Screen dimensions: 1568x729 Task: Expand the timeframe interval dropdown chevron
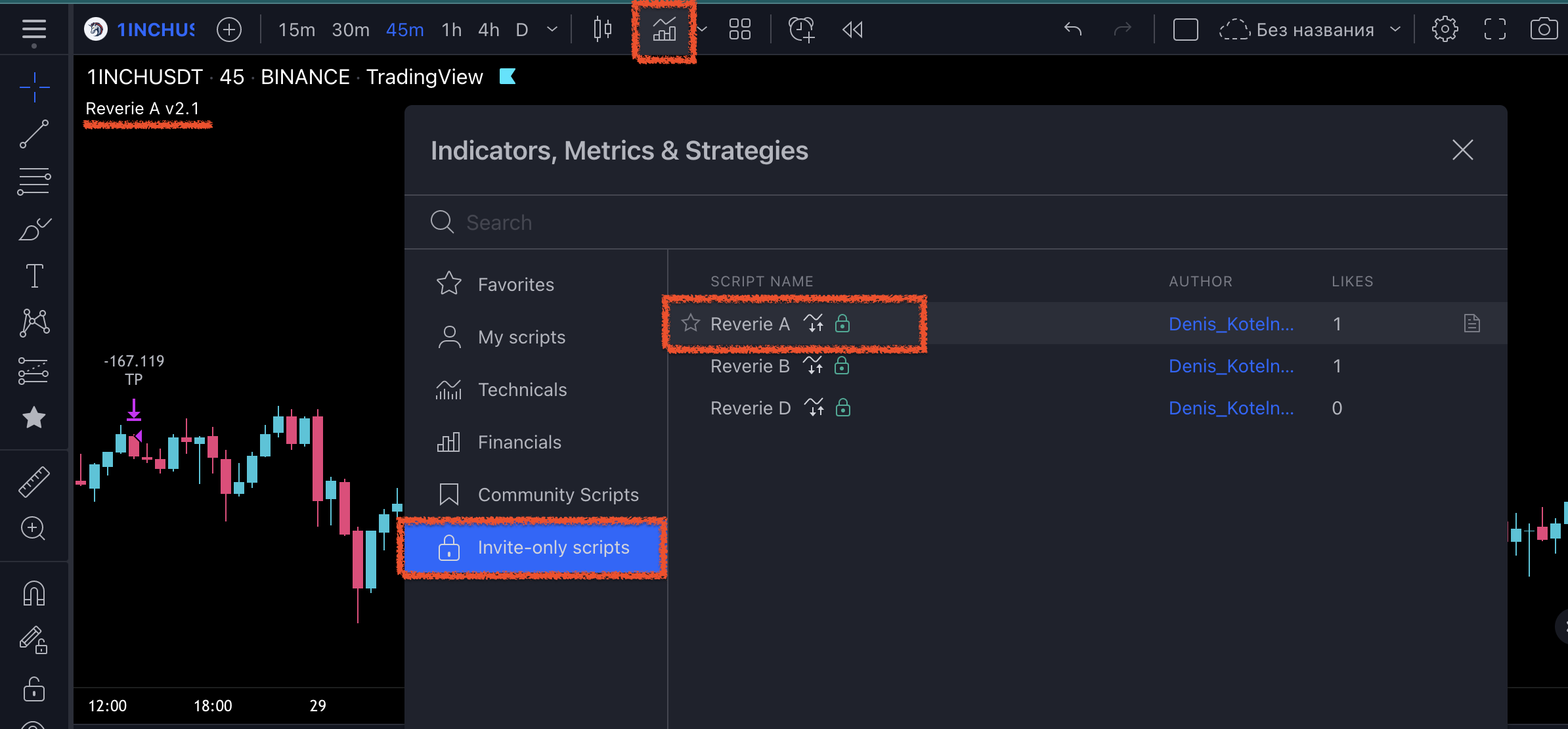point(552,30)
